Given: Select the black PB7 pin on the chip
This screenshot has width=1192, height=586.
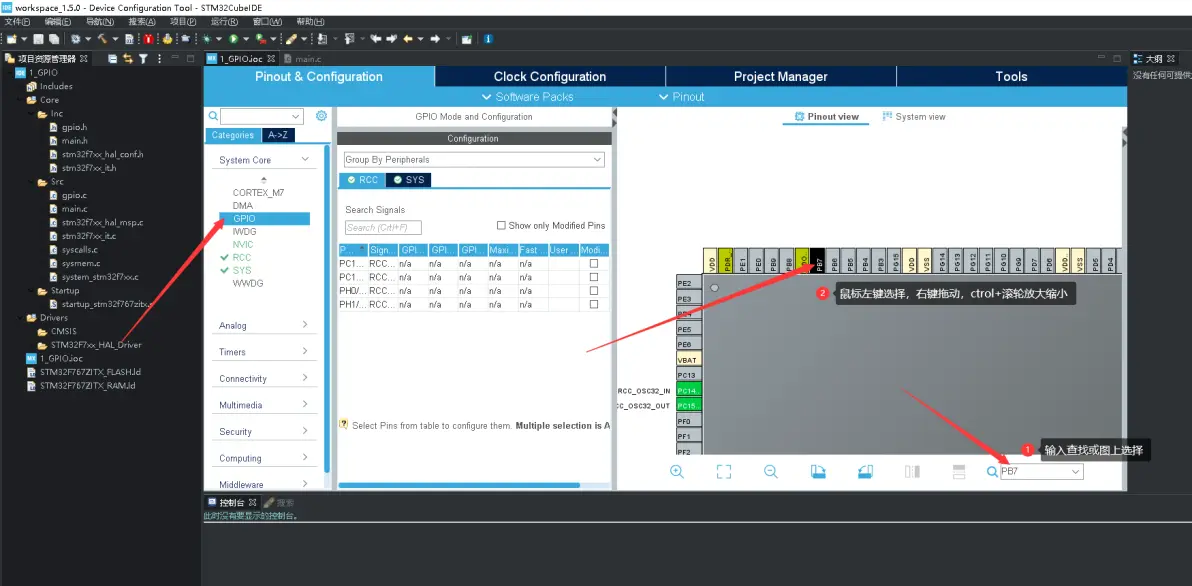Looking at the screenshot, I should click(818, 260).
